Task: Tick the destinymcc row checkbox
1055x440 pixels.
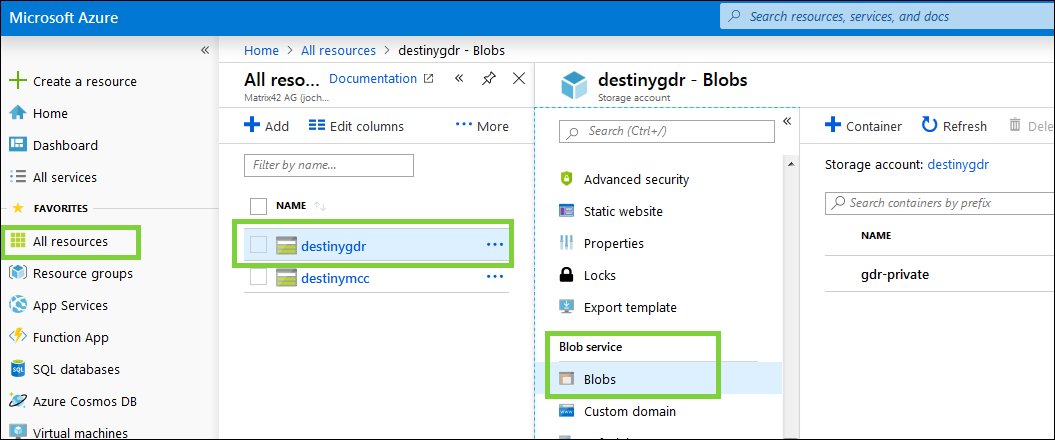Action: [x=258, y=277]
